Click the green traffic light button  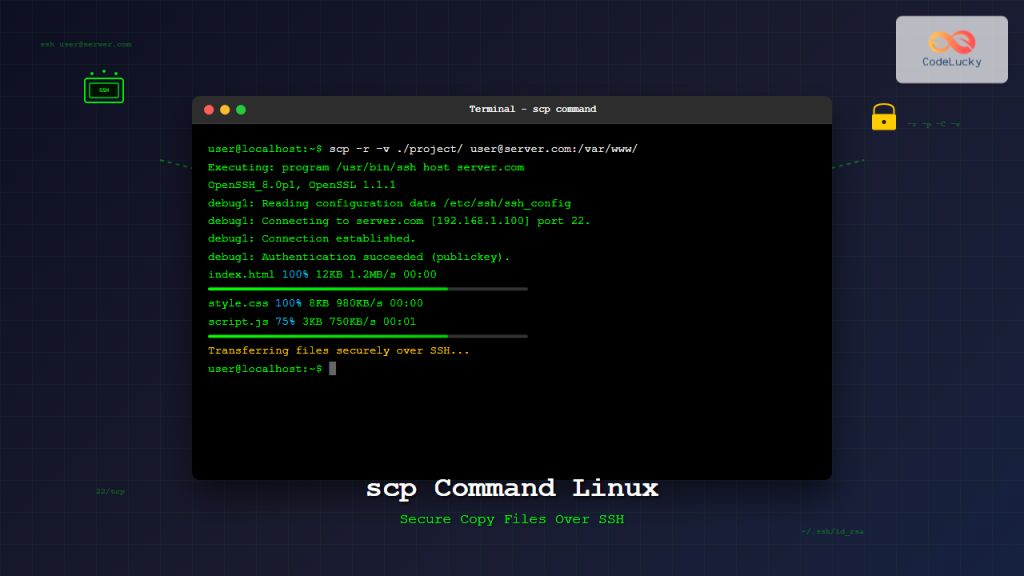pos(239,110)
